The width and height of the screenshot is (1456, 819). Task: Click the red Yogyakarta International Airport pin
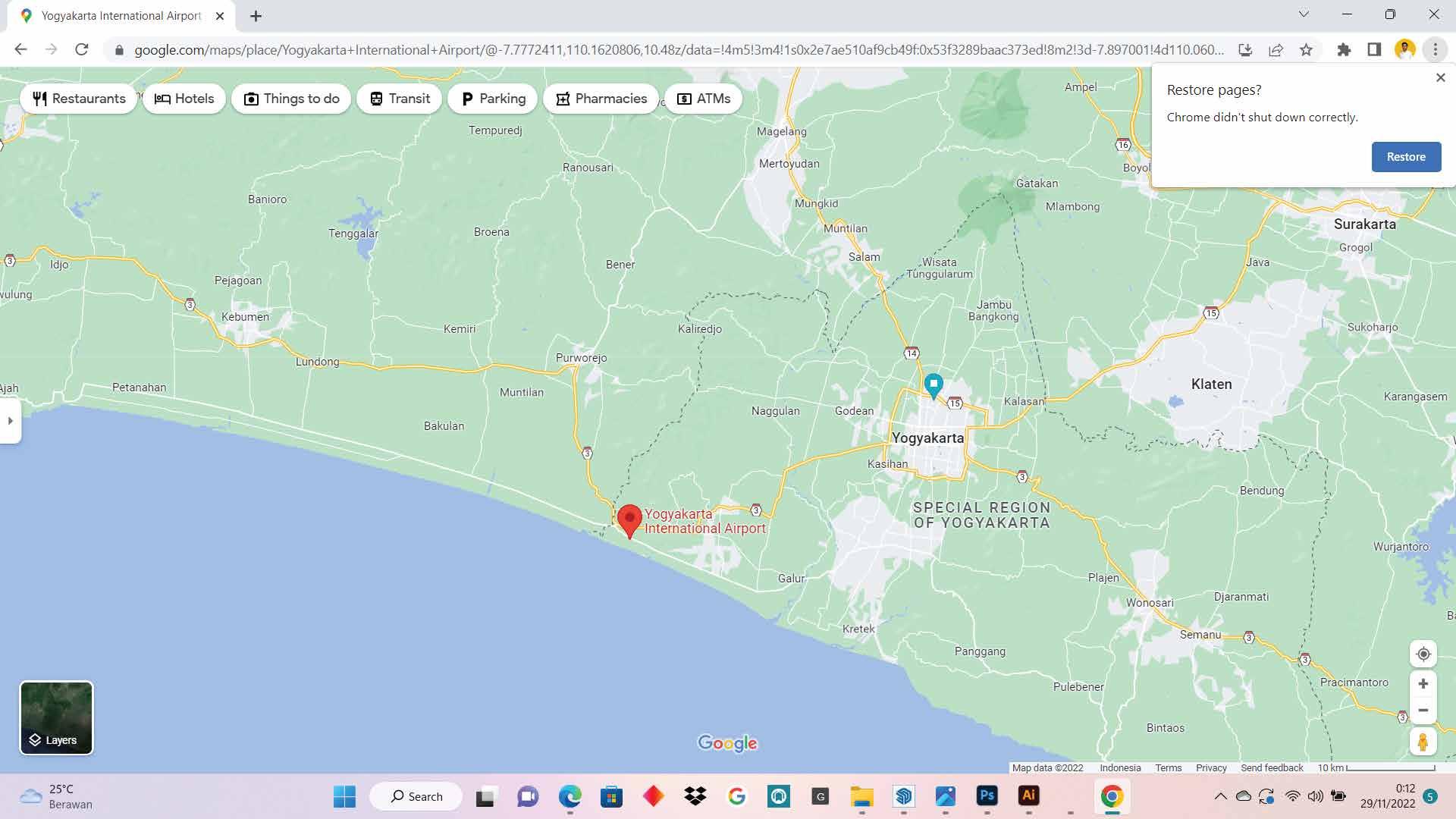629,522
